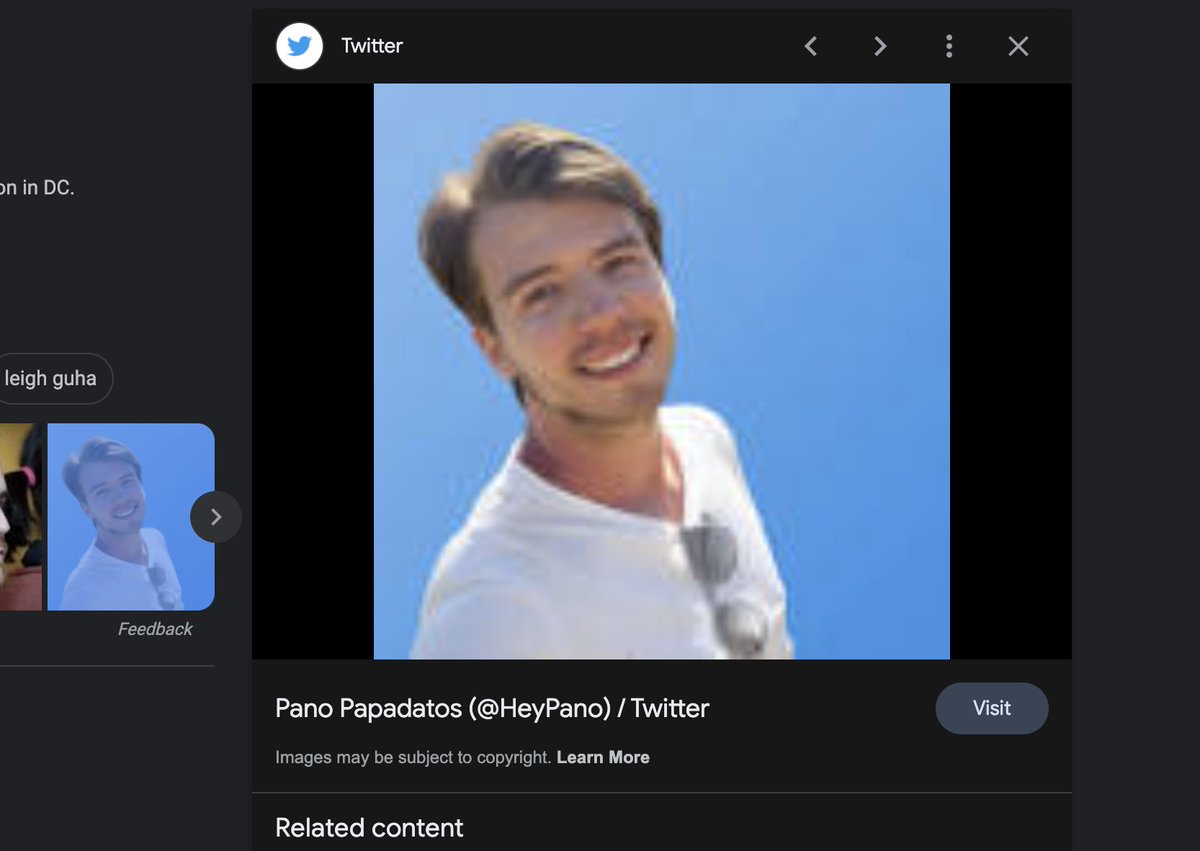Click the Feedback link
The height and width of the screenshot is (851, 1200).
[x=155, y=629]
